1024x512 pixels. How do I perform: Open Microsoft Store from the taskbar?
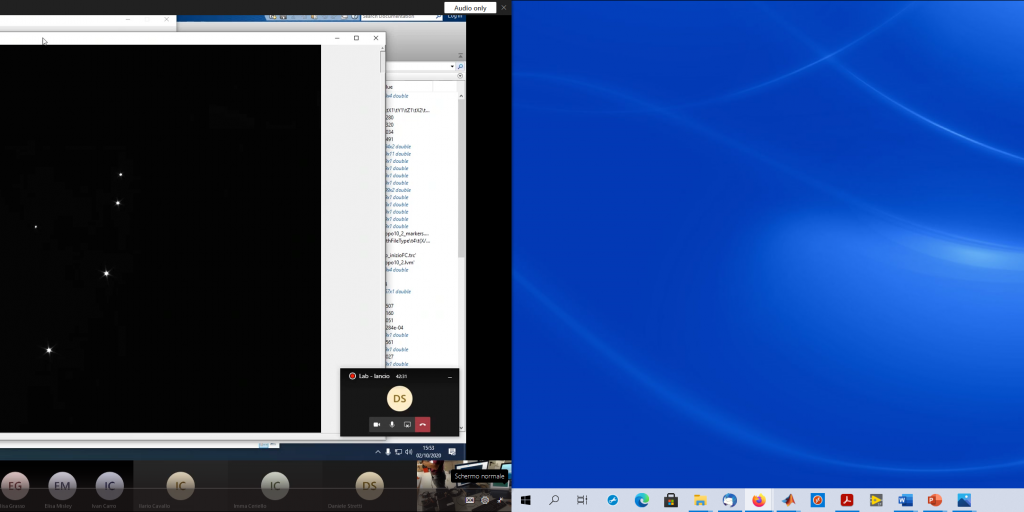coord(671,500)
